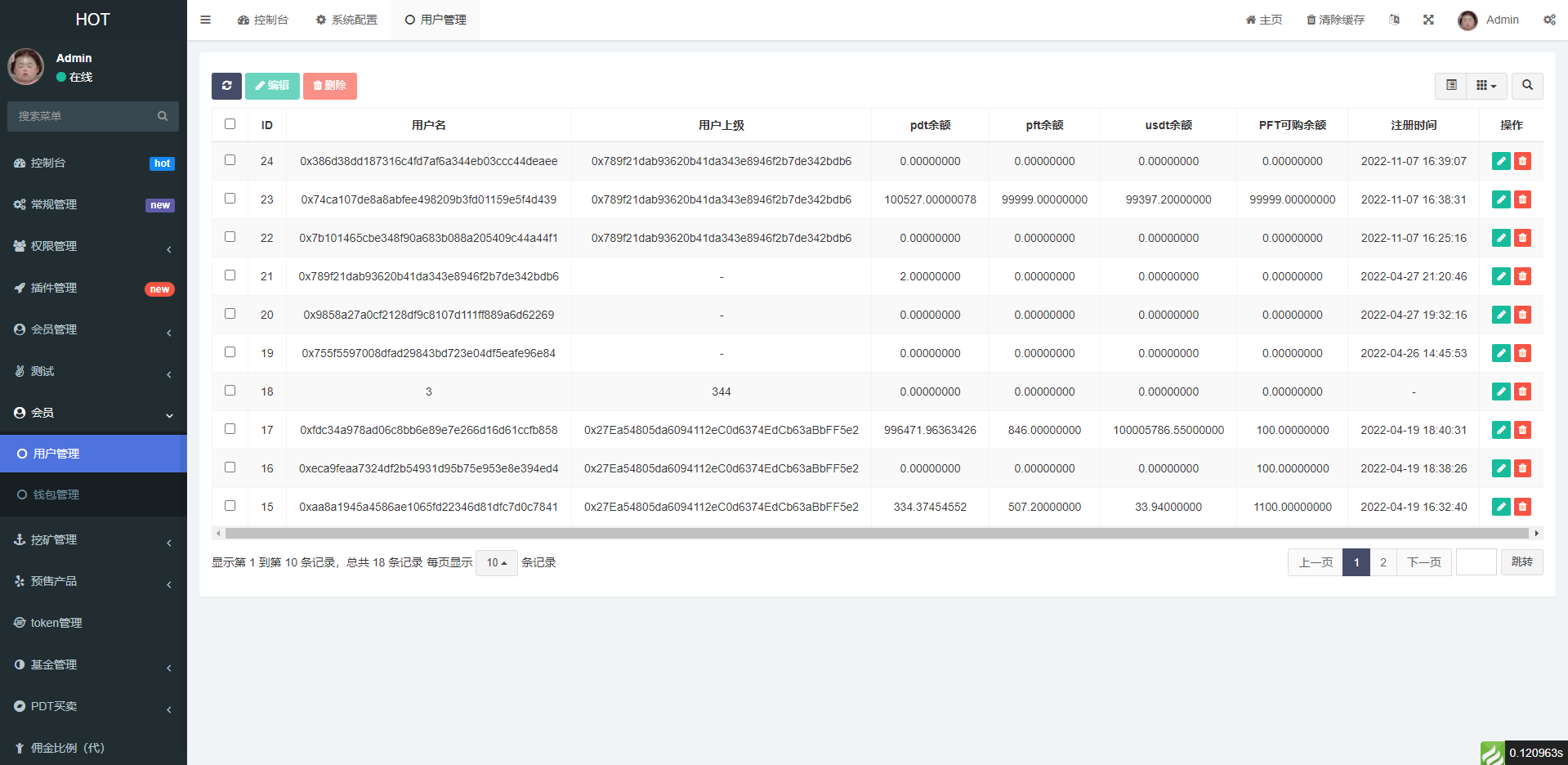The height and width of the screenshot is (765, 1568).
Task: Go to page 2 of results
Action: pyautogui.click(x=1383, y=562)
